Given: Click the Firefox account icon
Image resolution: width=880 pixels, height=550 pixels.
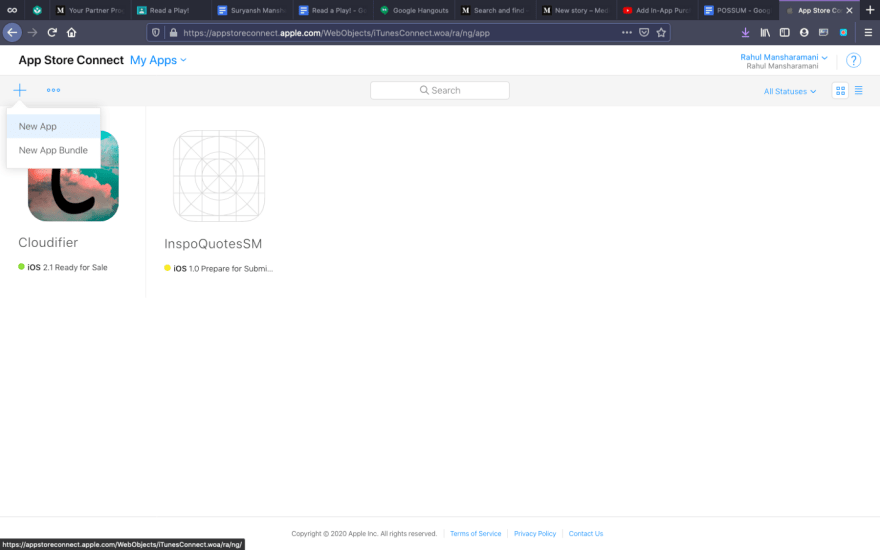Looking at the screenshot, I should 804,33.
